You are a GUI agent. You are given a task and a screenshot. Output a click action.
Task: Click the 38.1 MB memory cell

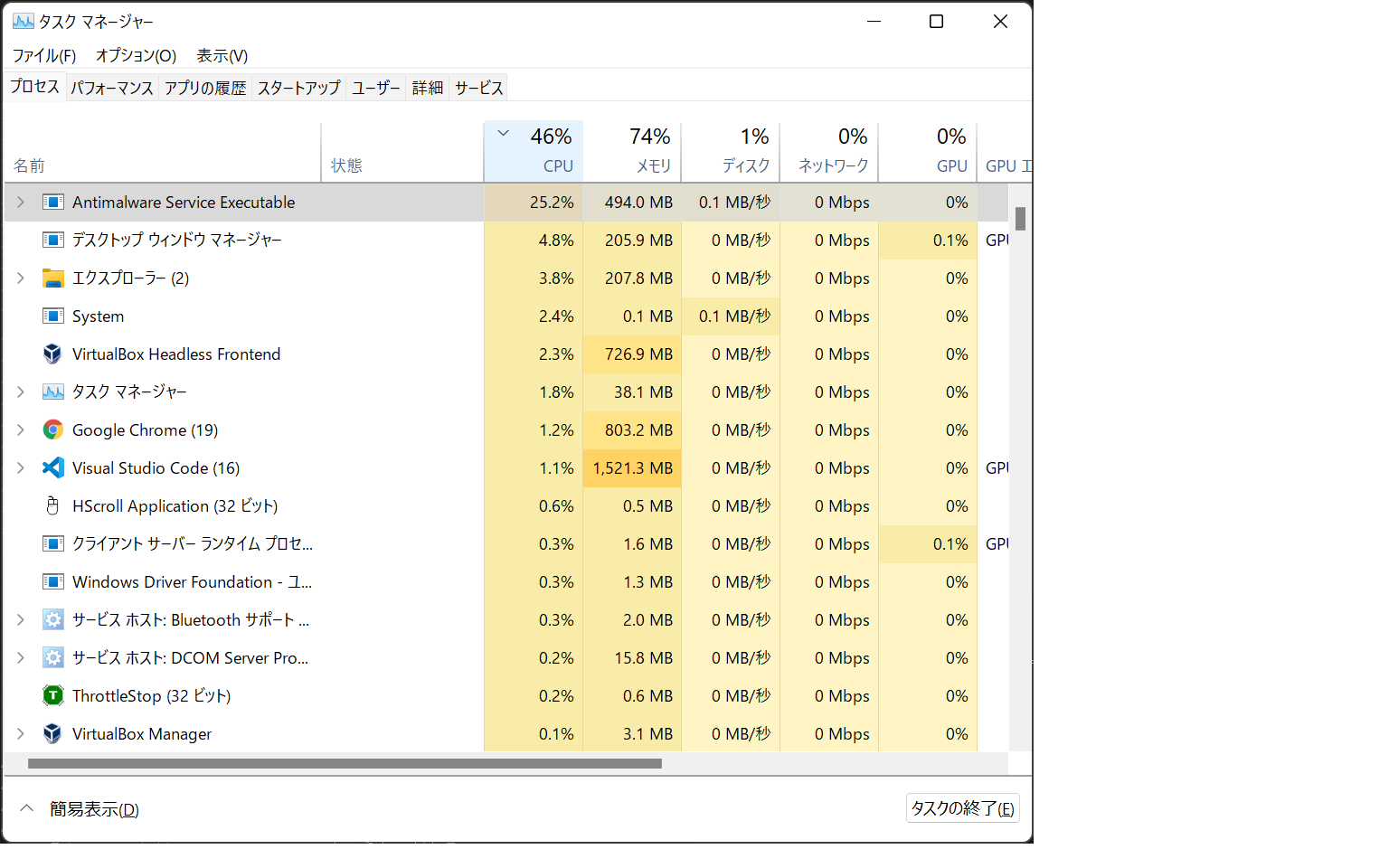tap(632, 392)
